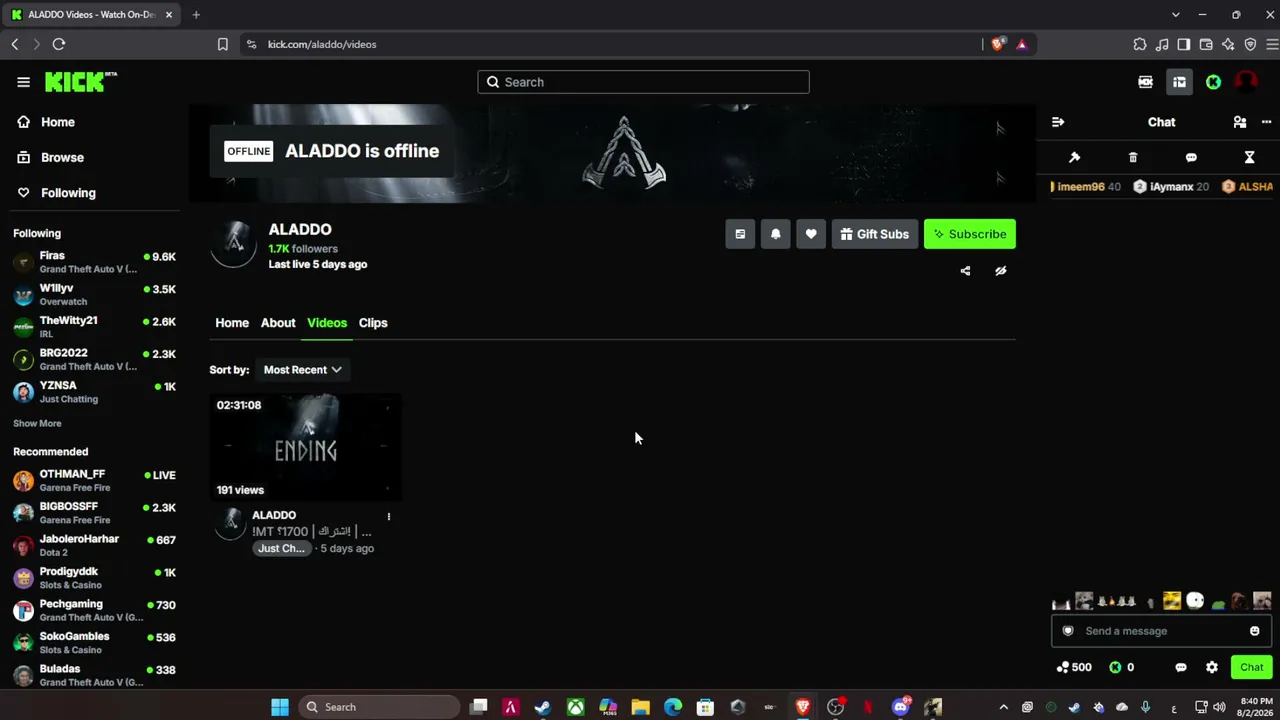Image resolution: width=1280 pixels, height=720 pixels.
Task: Open Prodigyddk recommended channel
Action: point(95,578)
